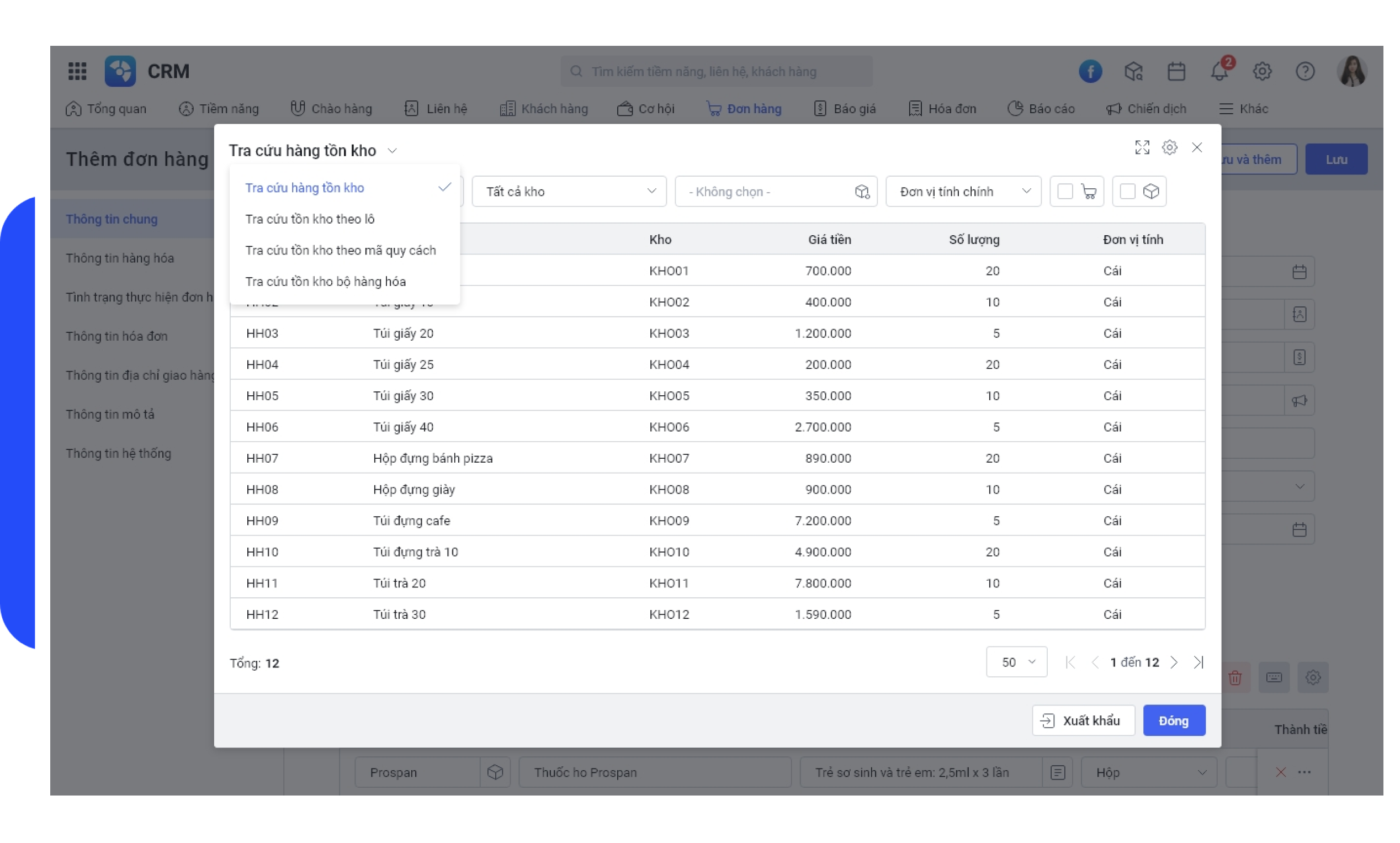Viewport: 1400px width, 843px height.
Task: Click the global search input field
Action: [715, 71]
